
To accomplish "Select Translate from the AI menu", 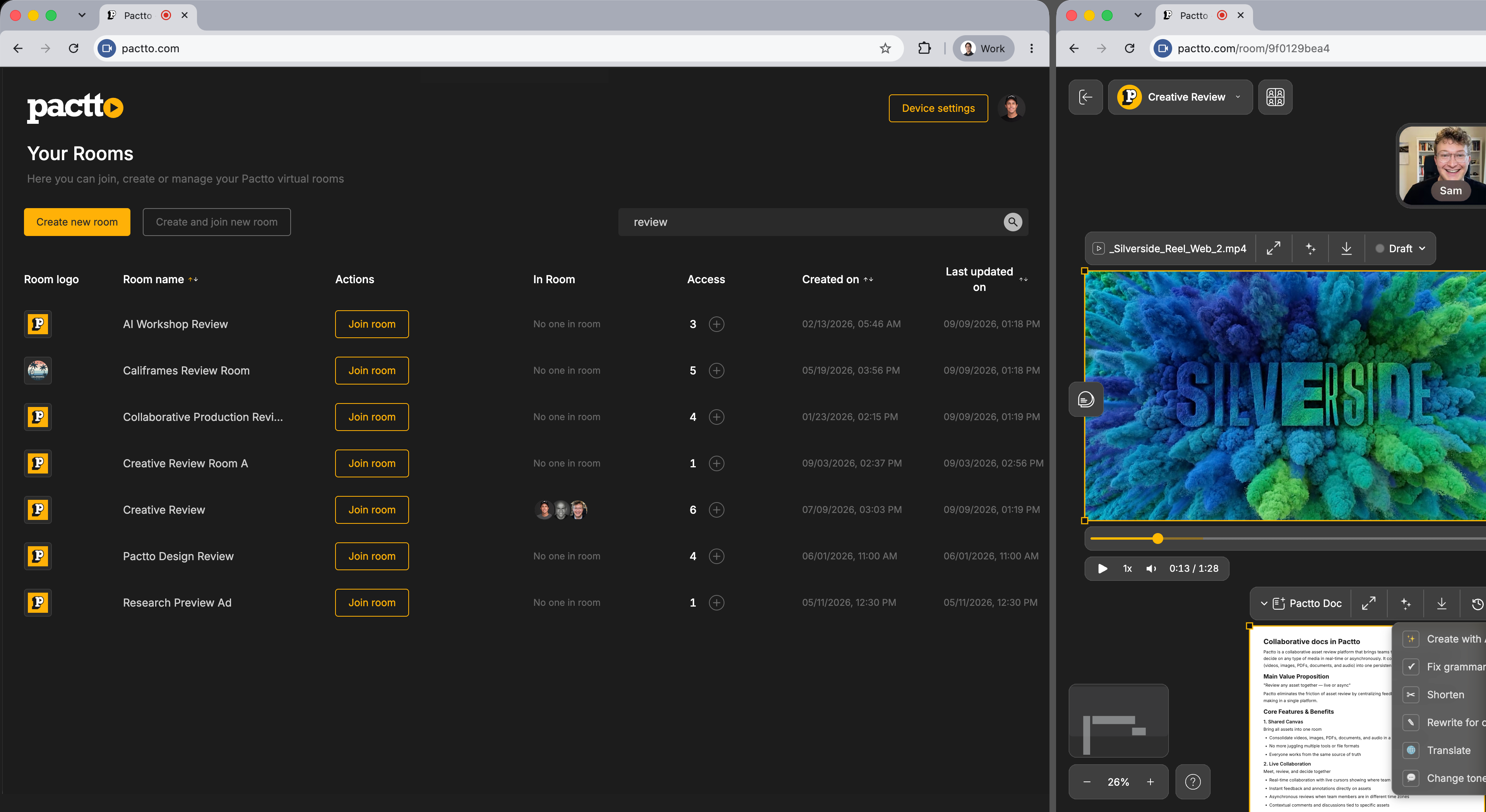I will tap(1444, 750).
